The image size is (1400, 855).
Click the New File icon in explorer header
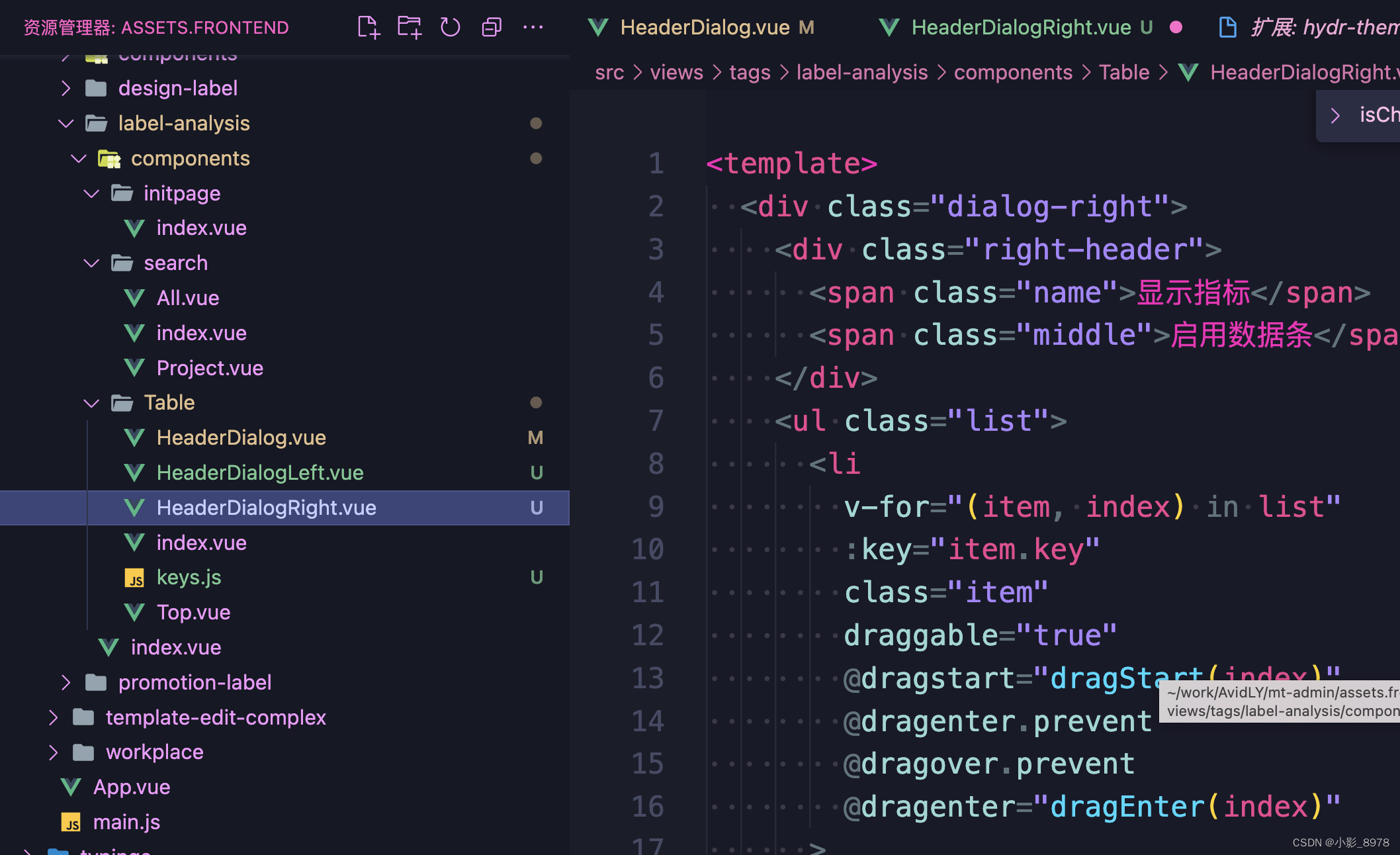369,27
